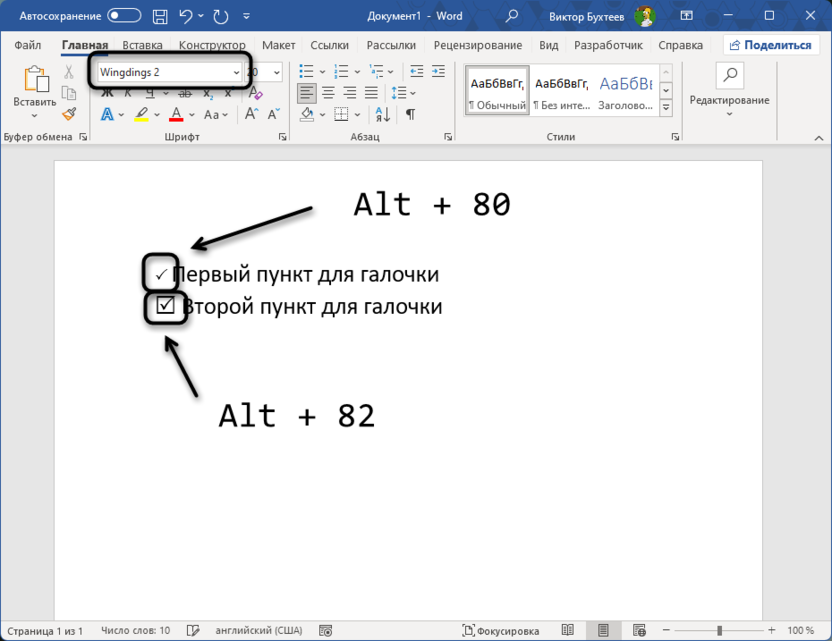Show paragraph marks with the pilcrow icon
Viewport: 832px width, 641px height.
tap(410, 115)
